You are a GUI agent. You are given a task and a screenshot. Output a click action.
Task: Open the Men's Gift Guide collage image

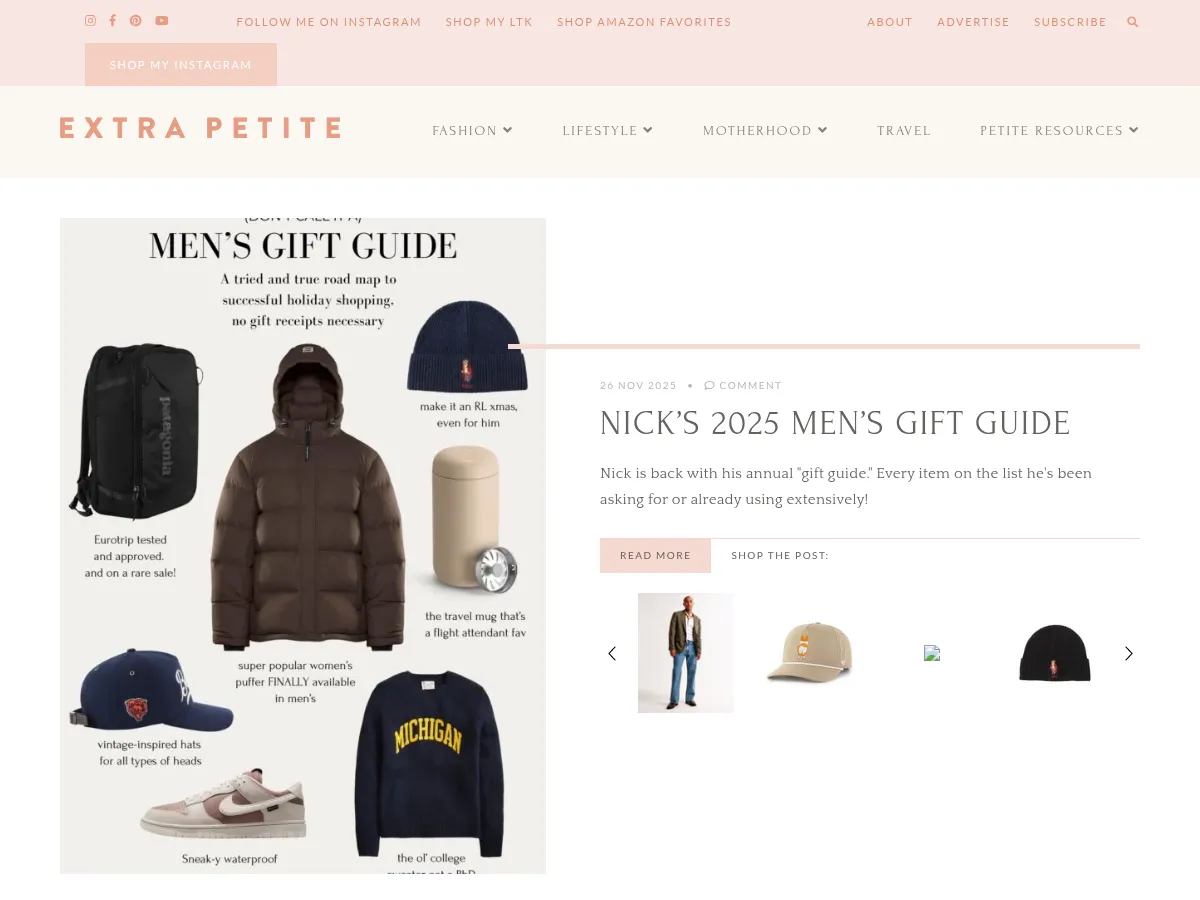[303, 546]
